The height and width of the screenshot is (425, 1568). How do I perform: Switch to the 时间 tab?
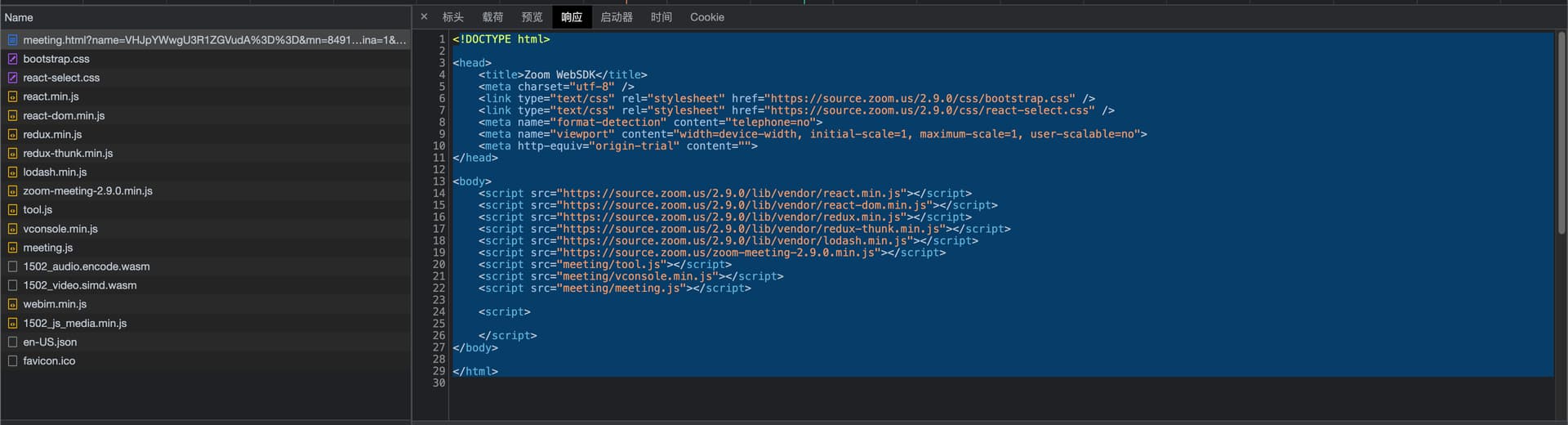[661, 16]
